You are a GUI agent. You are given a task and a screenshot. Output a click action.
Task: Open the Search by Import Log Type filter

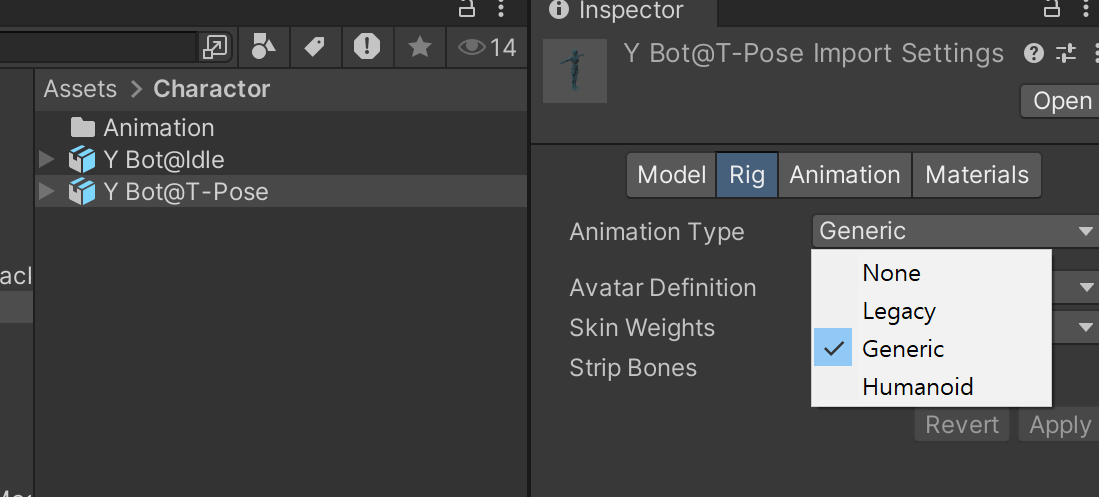[x=367, y=46]
